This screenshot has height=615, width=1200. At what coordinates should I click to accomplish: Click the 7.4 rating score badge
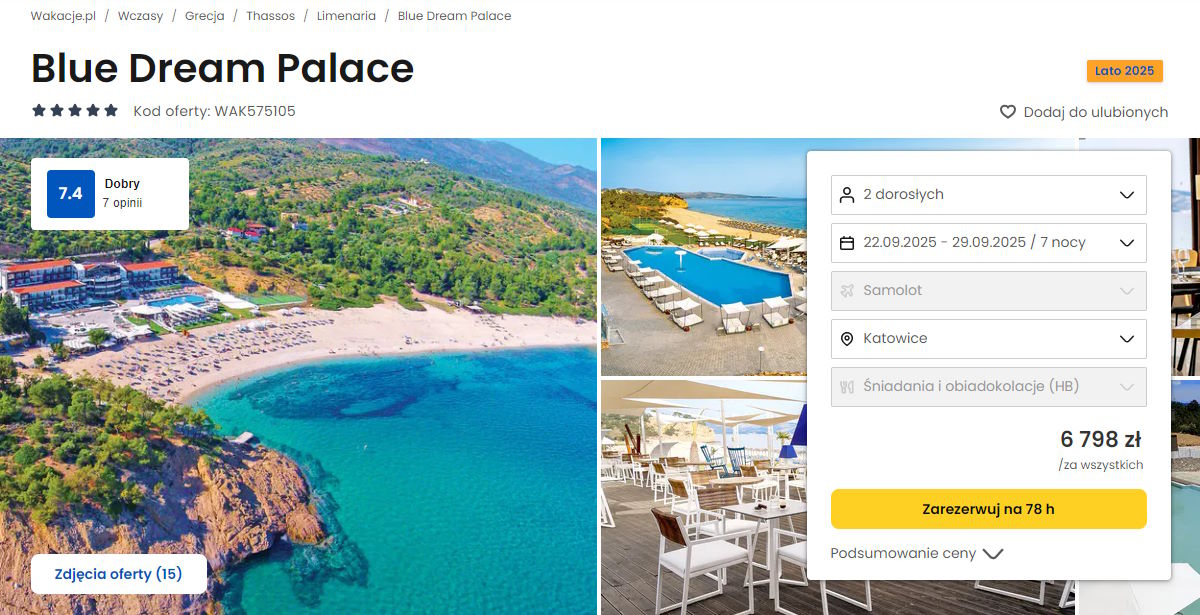(x=70, y=194)
